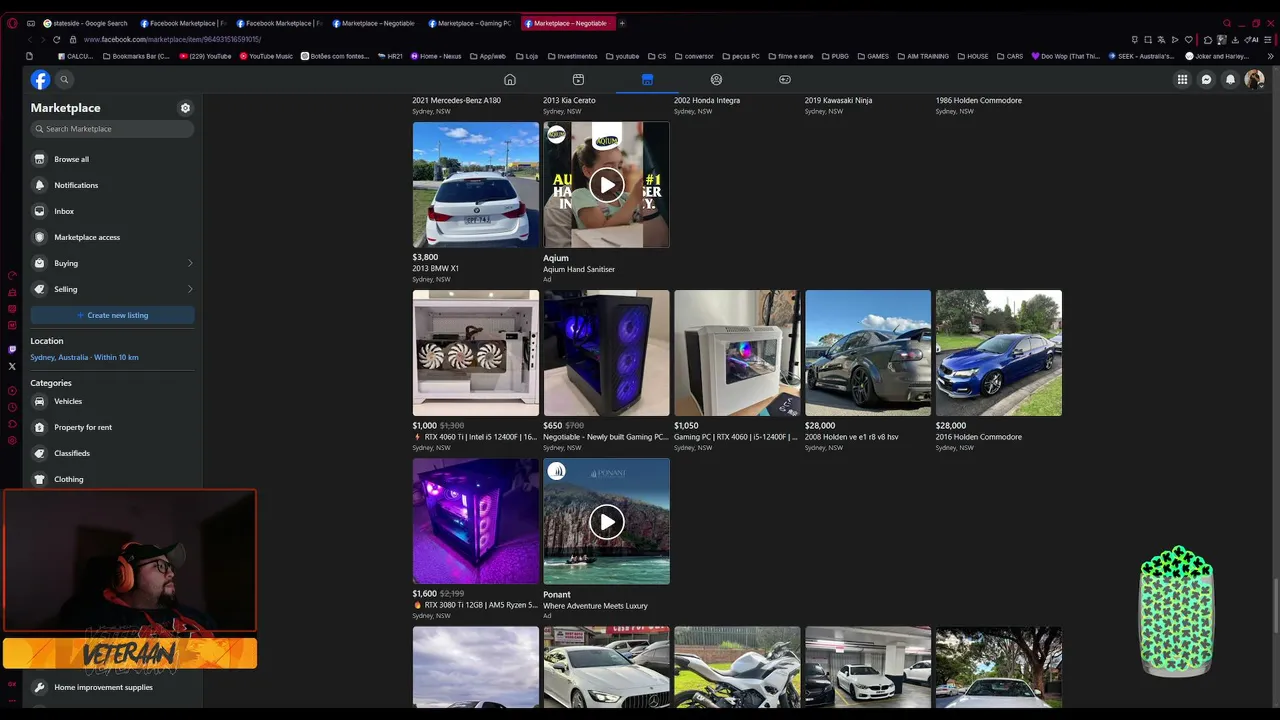Open the 2013 BMW X1 listing photo
1280x720 pixels.
tap(476, 185)
